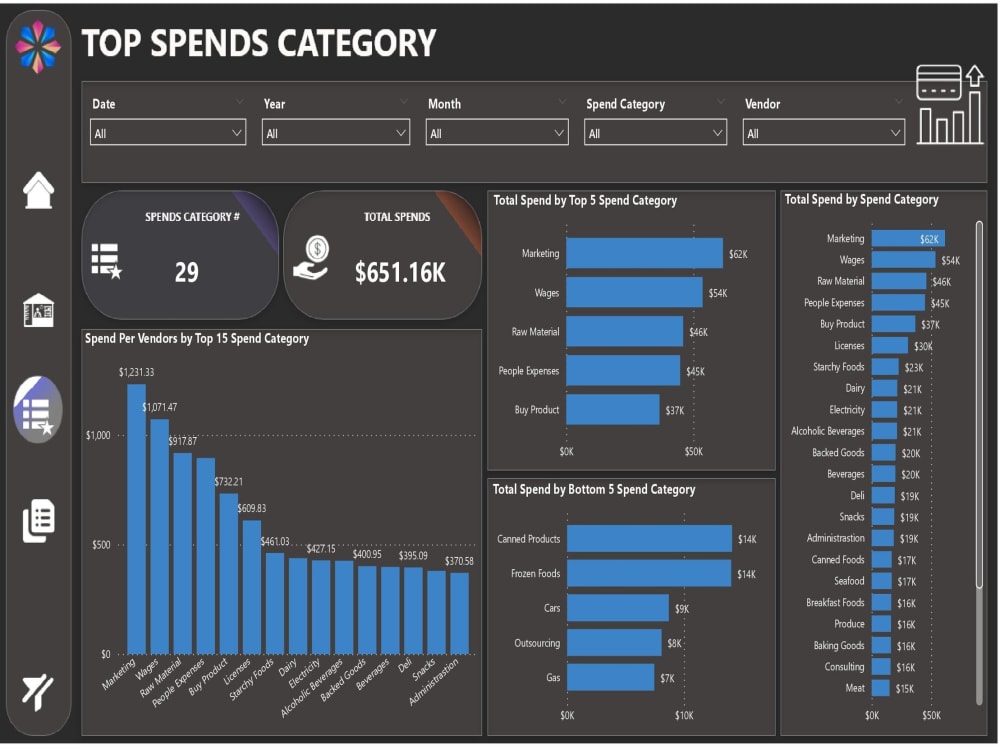Open the Vendor filter dropdown

click(822, 131)
